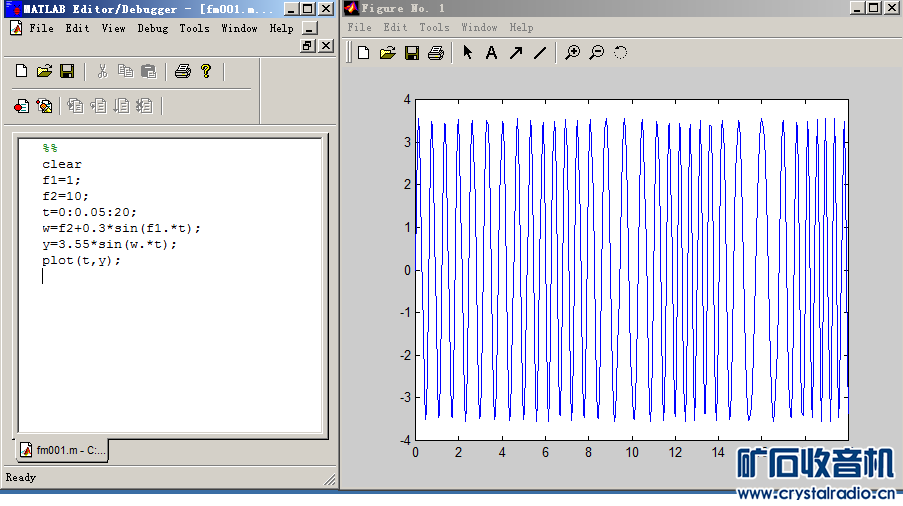The width and height of the screenshot is (903, 506).
Task: Select the text annotation 'A' tool
Action: pos(491,53)
